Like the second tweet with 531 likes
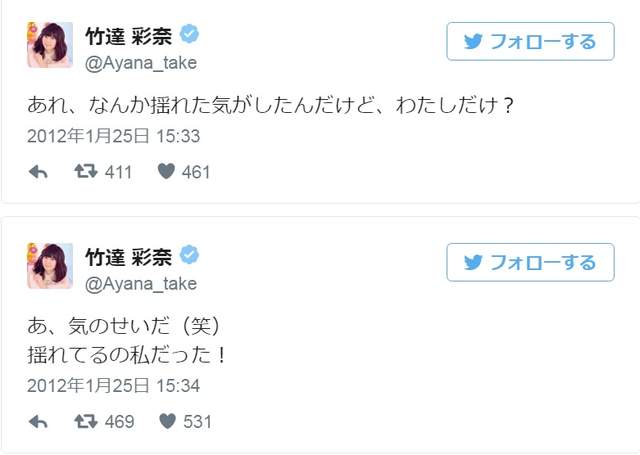This screenshot has width=640, height=455. tap(167, 421)
